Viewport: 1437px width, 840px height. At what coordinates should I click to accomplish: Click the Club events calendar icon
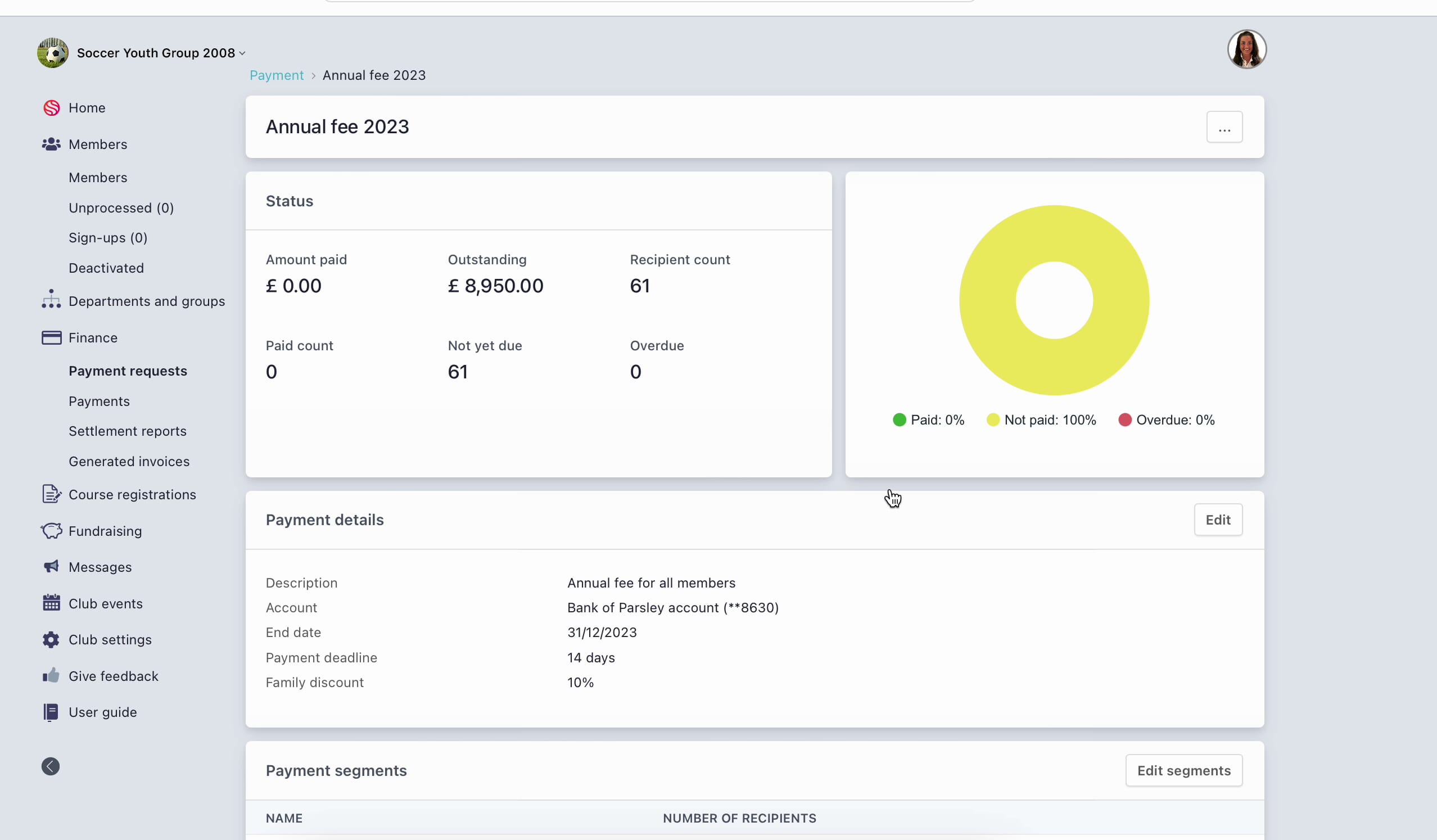click(51, 603)
